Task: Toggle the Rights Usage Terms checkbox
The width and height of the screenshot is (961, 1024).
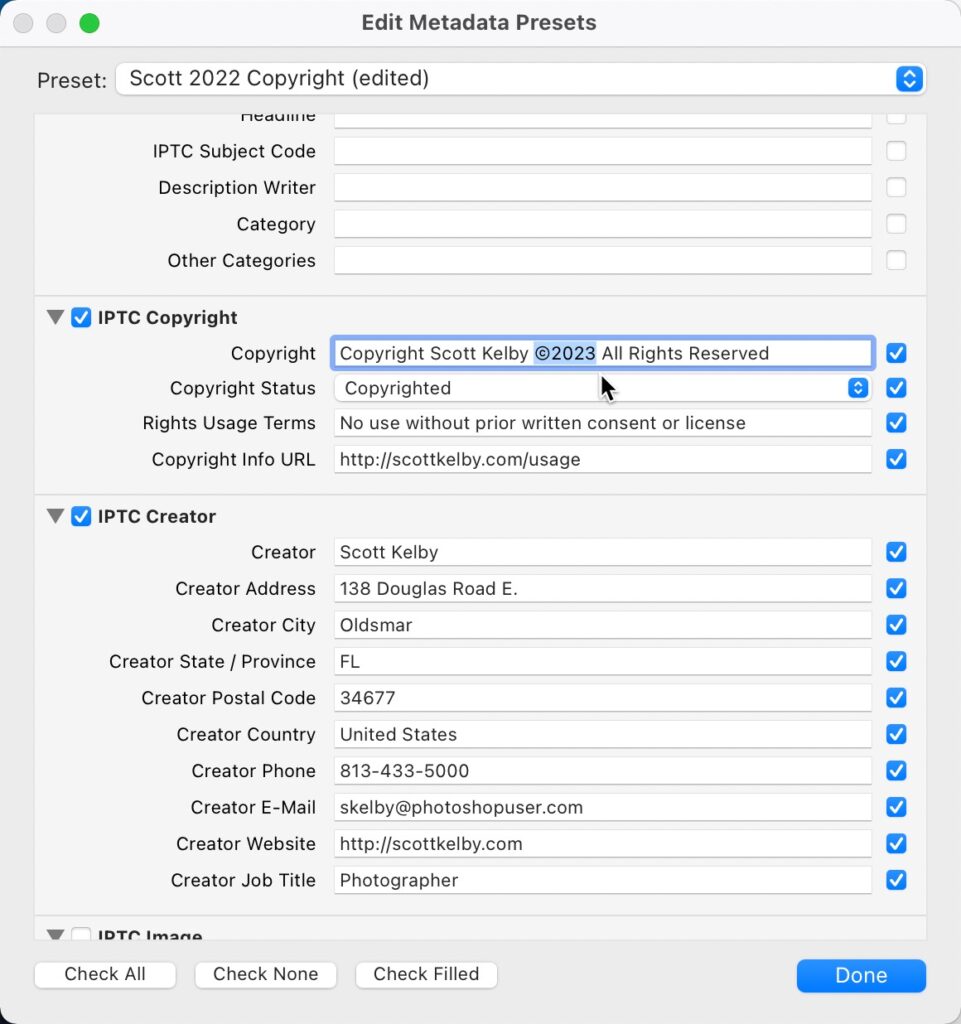Action: (x=896, y=423)
